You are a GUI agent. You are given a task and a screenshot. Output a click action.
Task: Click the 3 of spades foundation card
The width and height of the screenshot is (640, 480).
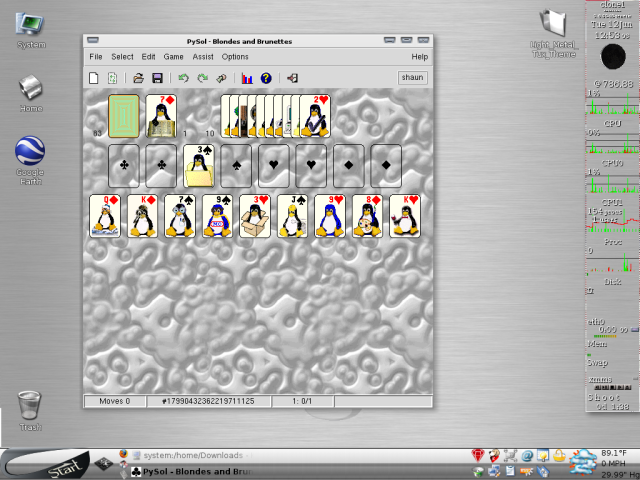pyautogui.click(x=199, y=166)
